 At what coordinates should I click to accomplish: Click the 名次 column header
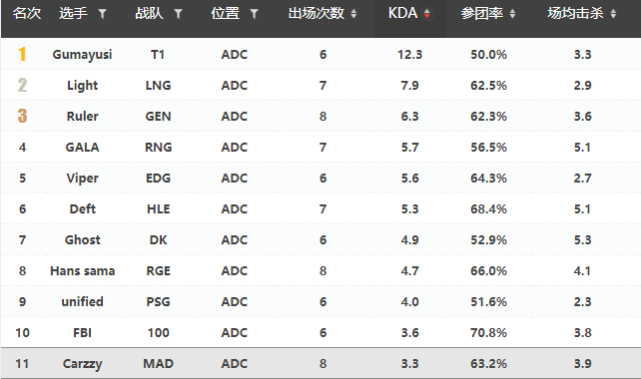[27, 13]
